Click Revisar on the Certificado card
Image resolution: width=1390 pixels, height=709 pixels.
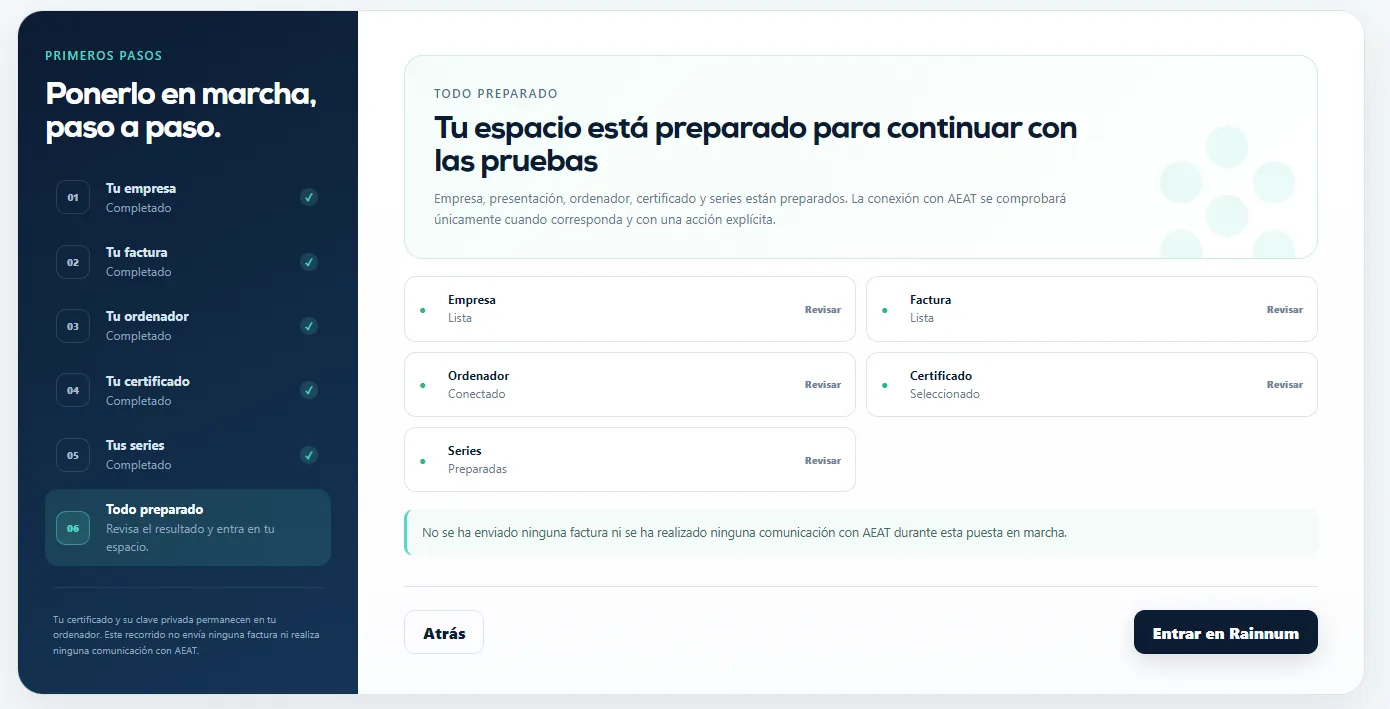coord(1285,385)
